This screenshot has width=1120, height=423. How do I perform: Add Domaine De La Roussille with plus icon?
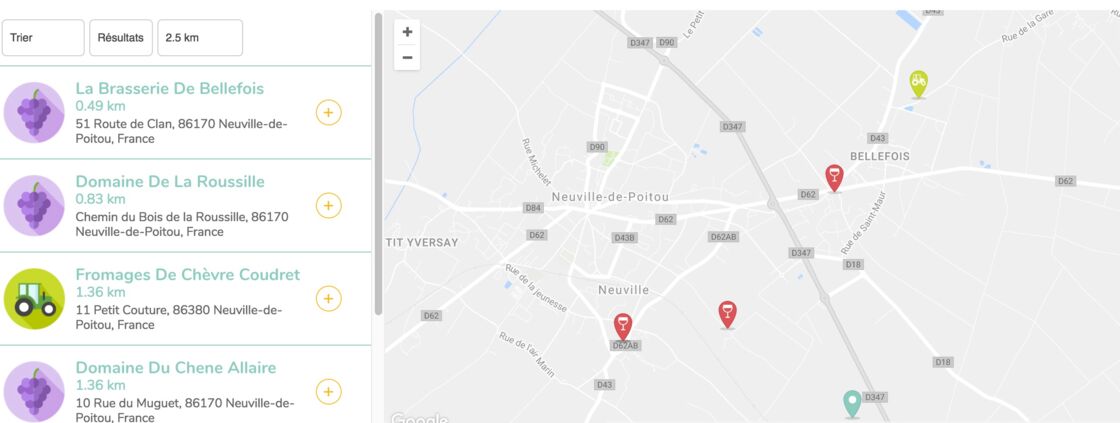(329, 205)
